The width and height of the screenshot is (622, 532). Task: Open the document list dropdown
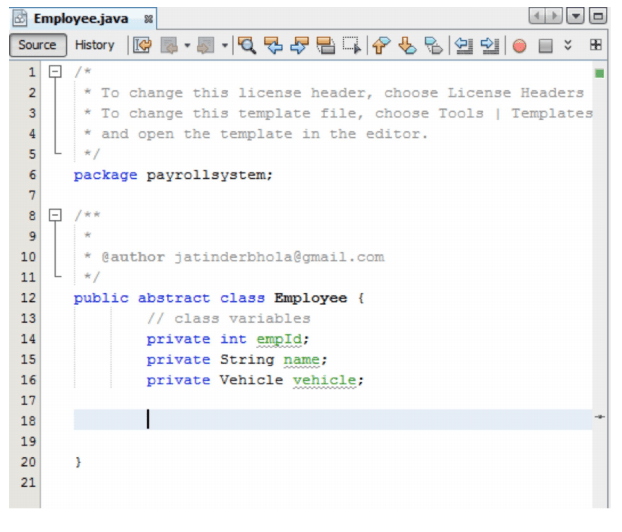[x=575, y=16]
